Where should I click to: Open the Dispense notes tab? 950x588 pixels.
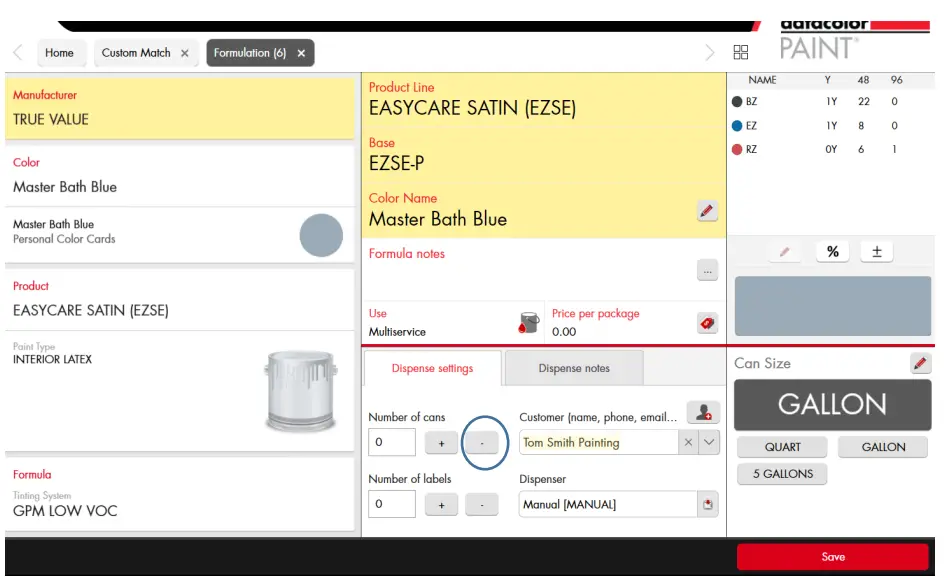point(574,368)
